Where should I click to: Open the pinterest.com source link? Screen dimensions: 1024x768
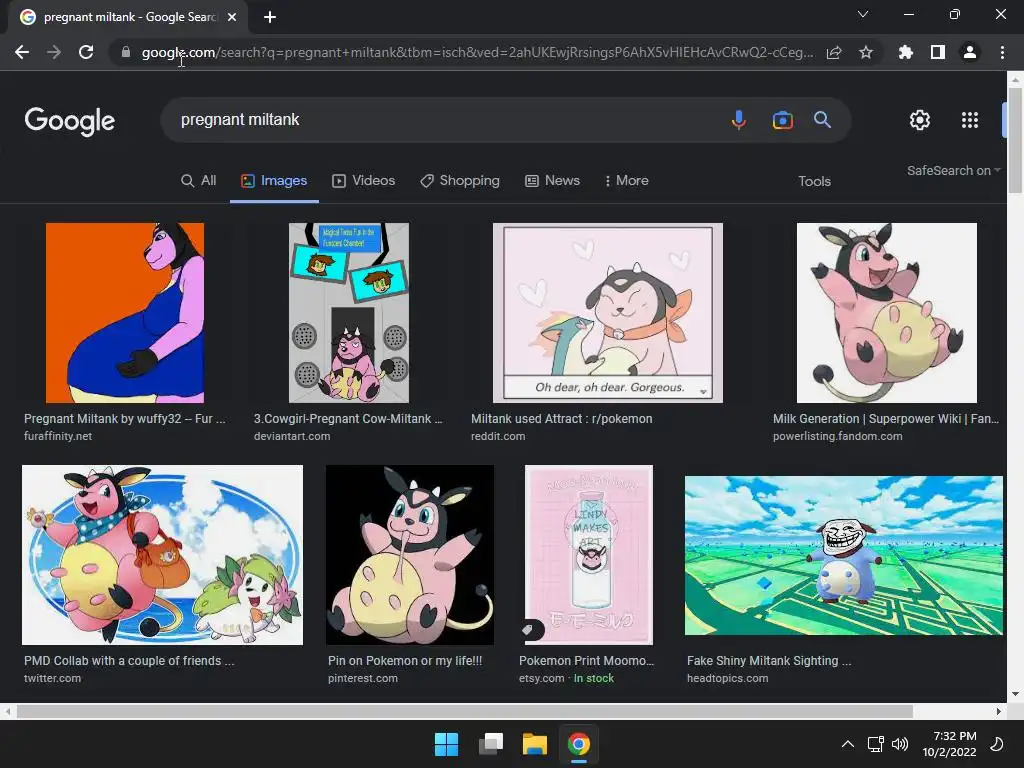362,679
